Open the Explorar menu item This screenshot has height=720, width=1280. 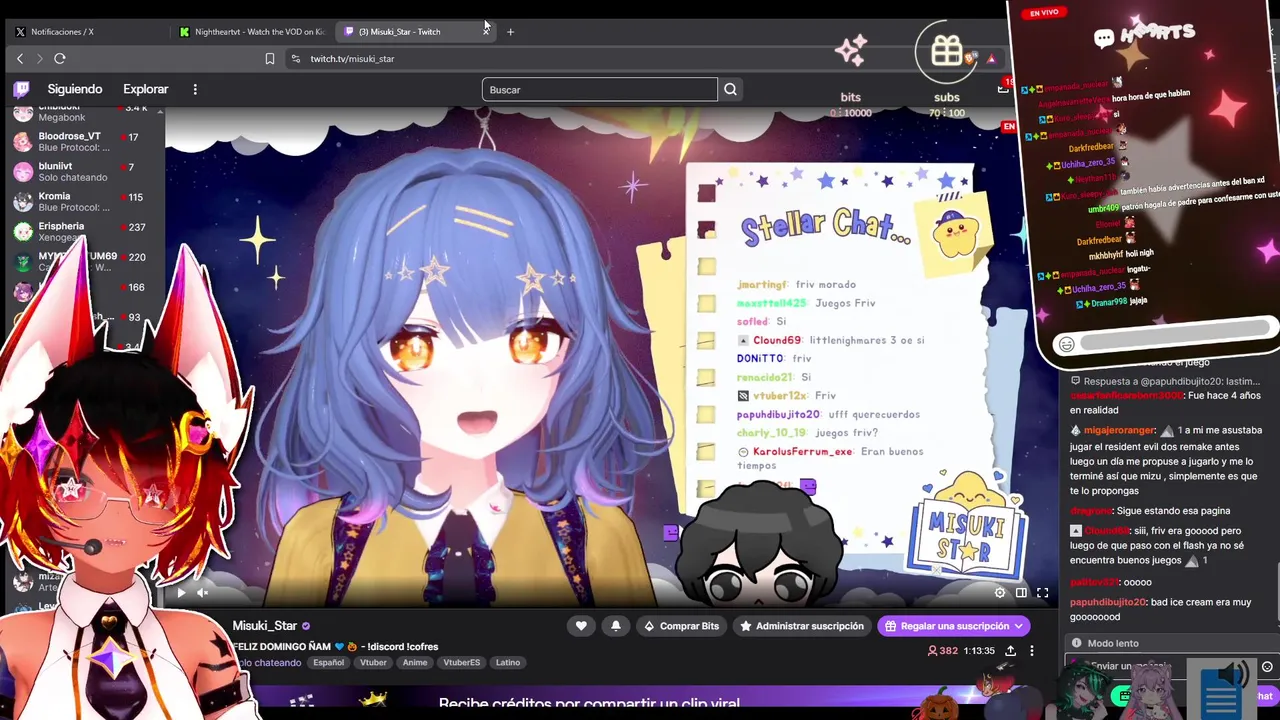pos(146,89)
